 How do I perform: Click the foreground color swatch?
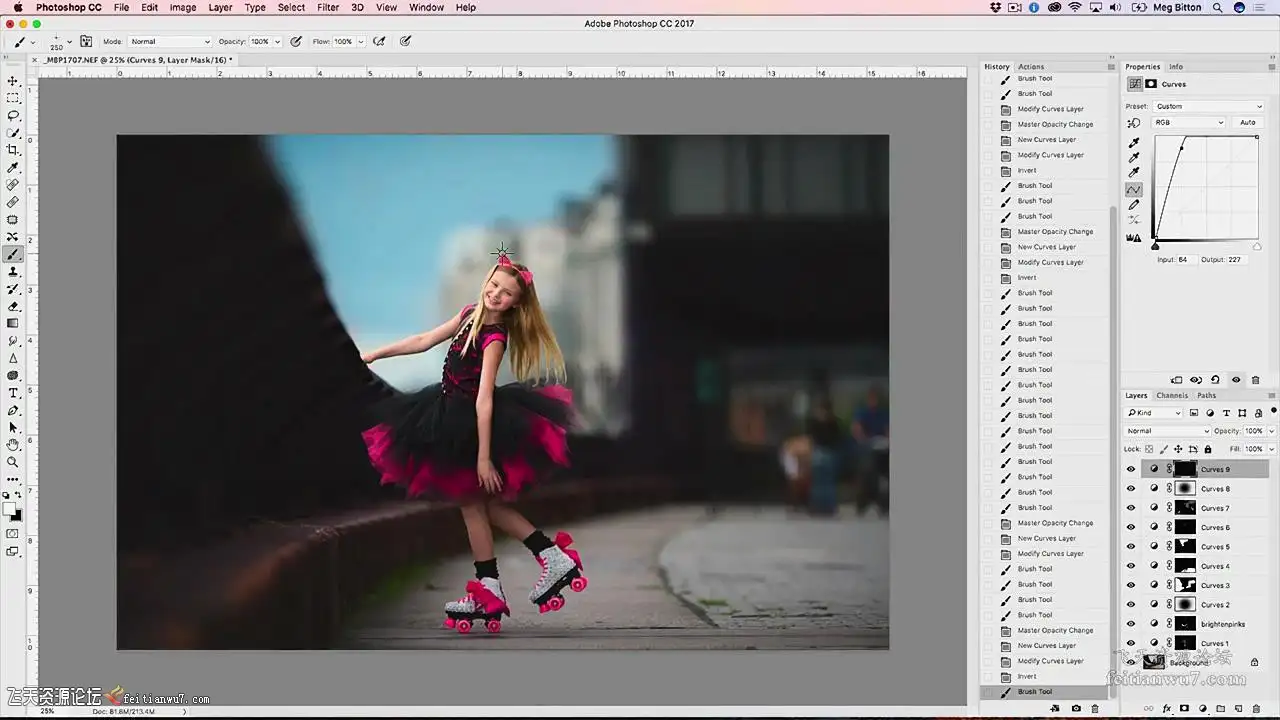point(9,509)
